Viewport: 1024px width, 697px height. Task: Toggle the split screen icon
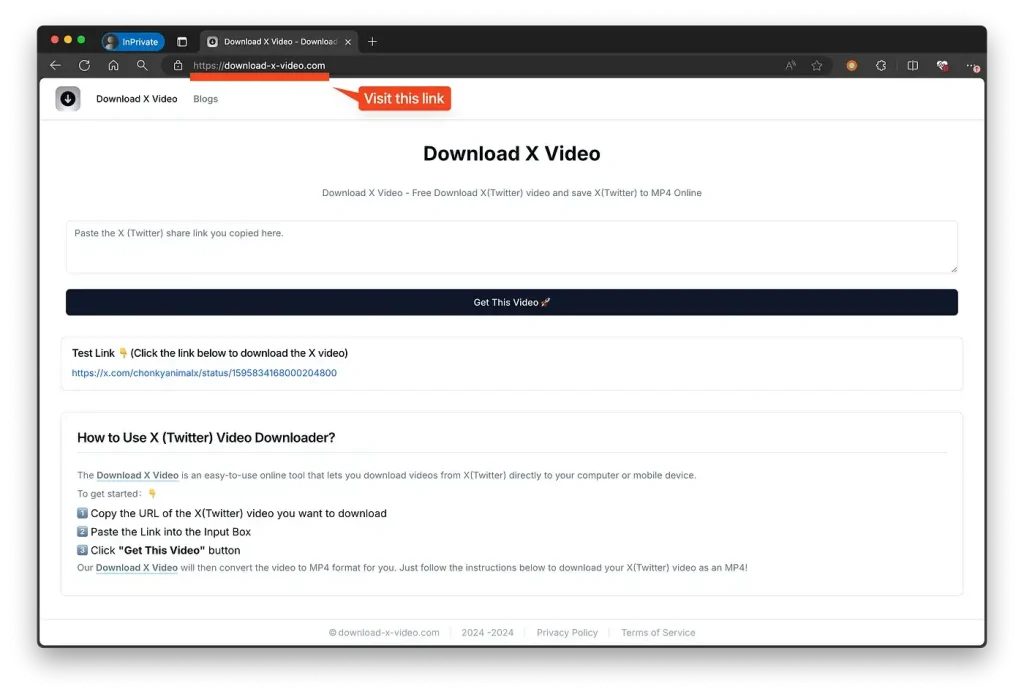[x=912, y=66]
